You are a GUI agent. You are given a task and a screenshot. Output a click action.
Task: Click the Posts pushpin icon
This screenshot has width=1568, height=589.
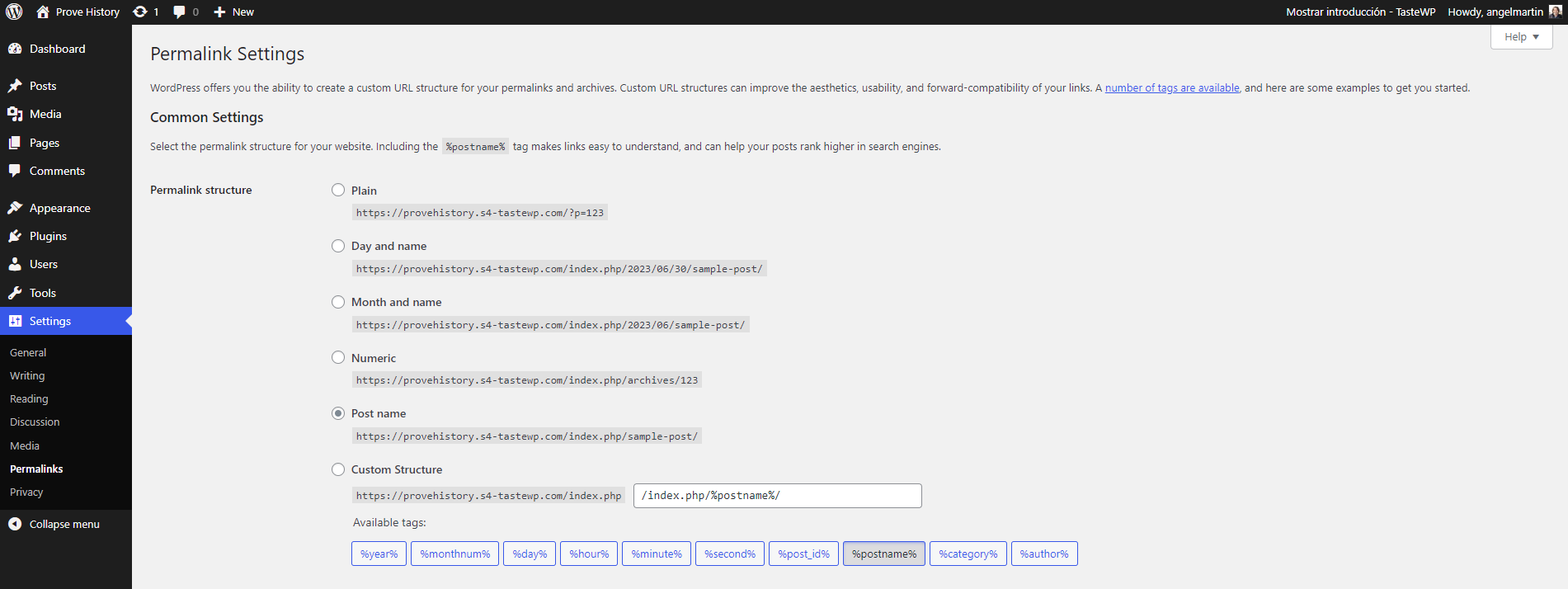[x=15, y=86]
